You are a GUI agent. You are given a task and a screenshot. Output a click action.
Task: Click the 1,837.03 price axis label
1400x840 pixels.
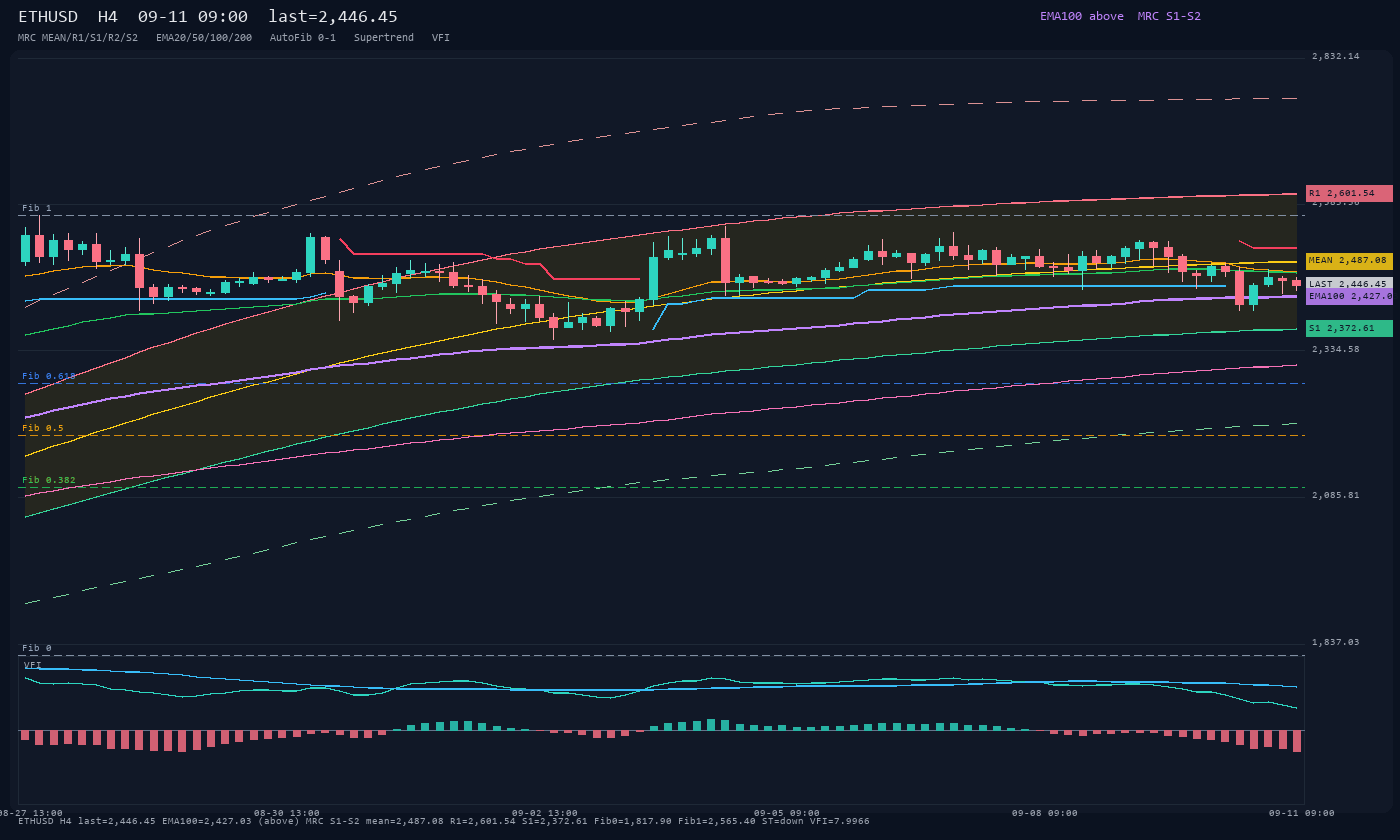pyautogui.click(x=1336, y=642)
